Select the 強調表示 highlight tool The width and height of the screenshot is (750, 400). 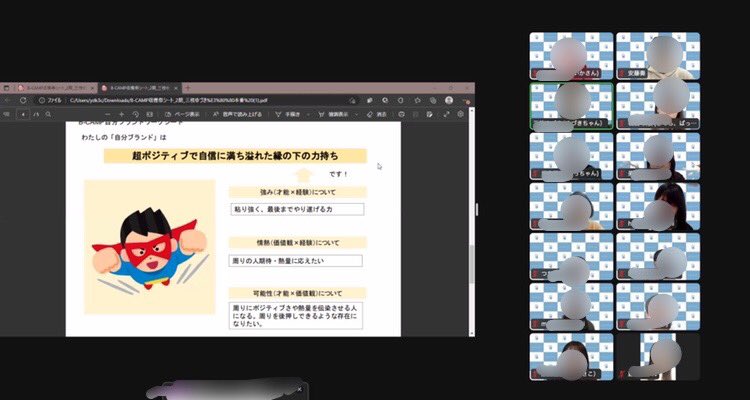pyautogui.click(x=333, y=114)
